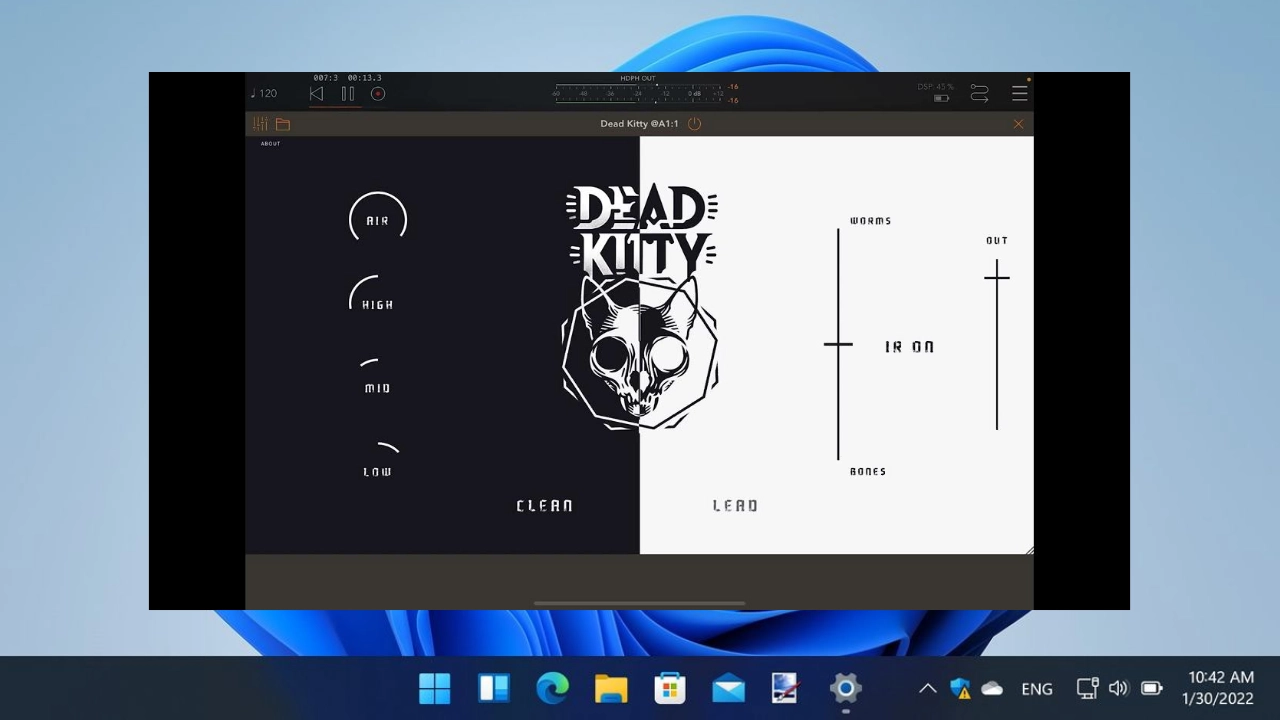Launch Microsoft Edge from taskbar
This screenshot has height=720, width=1280.
(552, 688)
